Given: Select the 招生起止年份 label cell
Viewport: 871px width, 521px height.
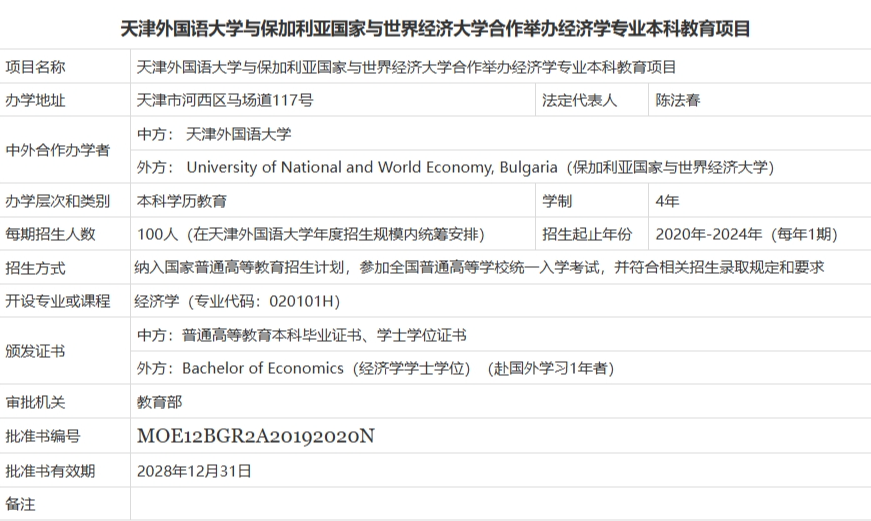Looking at the screenshot, I should coord(592,234).
